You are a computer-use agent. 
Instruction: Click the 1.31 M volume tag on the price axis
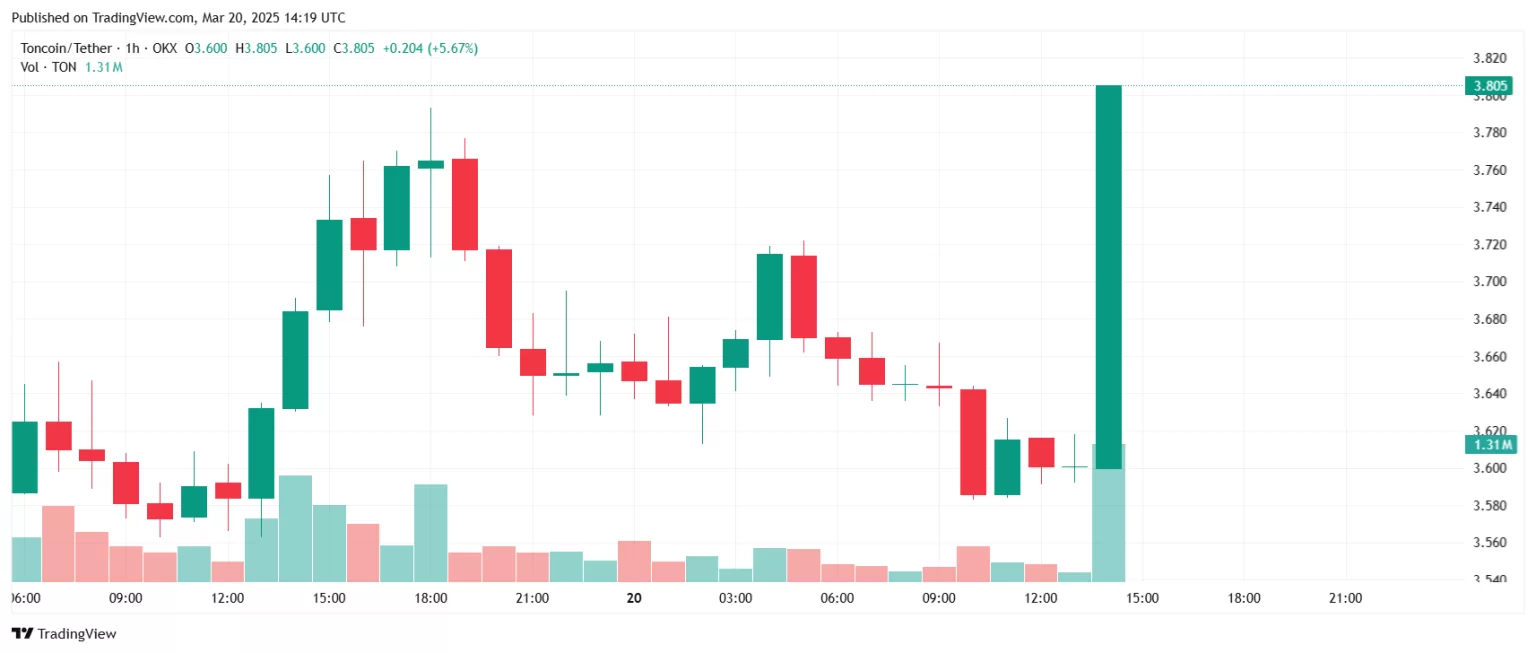click(x=1490, y=444)
